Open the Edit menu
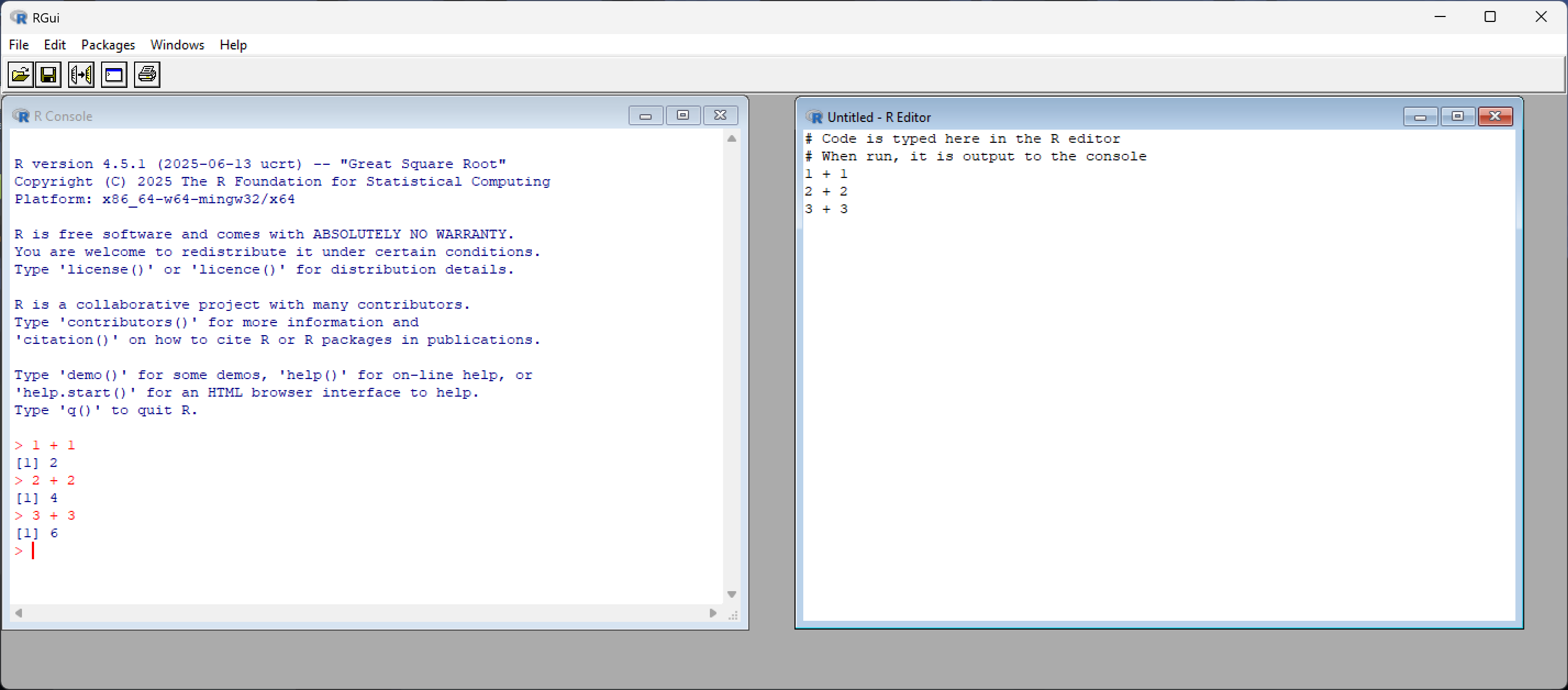This screenshot has width=1568, height=690. tap(54, 45)
